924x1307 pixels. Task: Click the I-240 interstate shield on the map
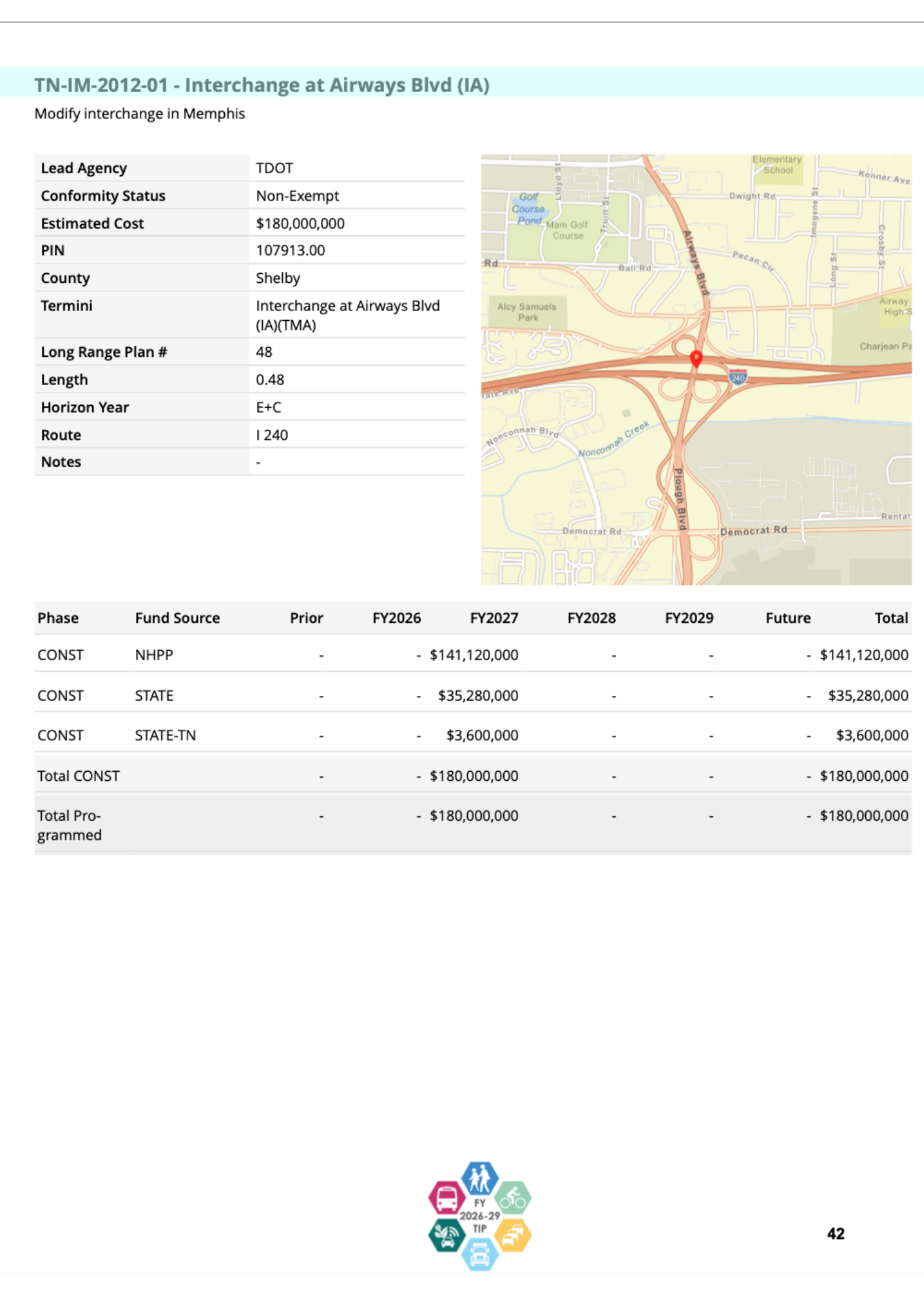[x=738, y=377]
